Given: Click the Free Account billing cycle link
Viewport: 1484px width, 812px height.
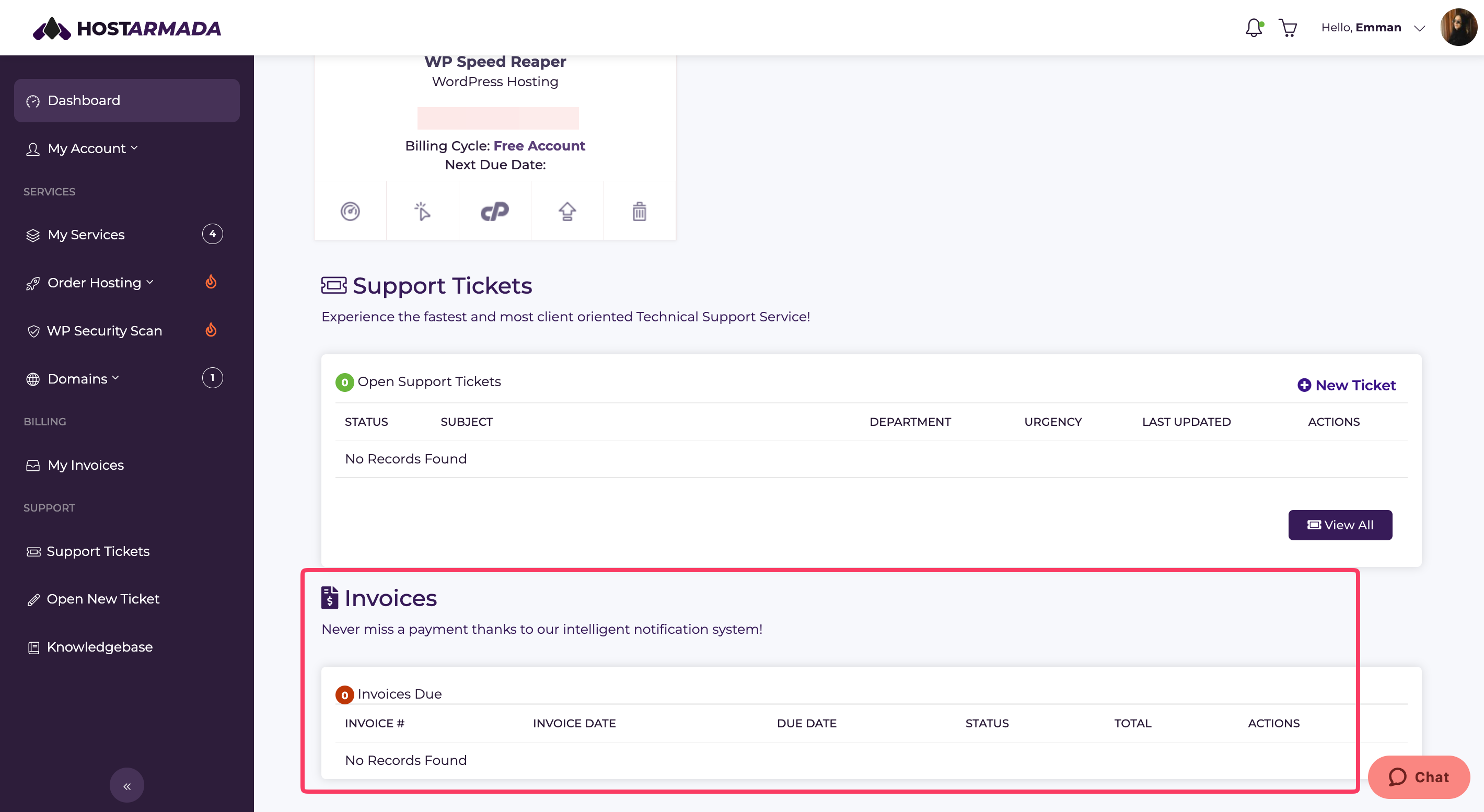Looking at the screenshot, I should (x=539, y=146).
